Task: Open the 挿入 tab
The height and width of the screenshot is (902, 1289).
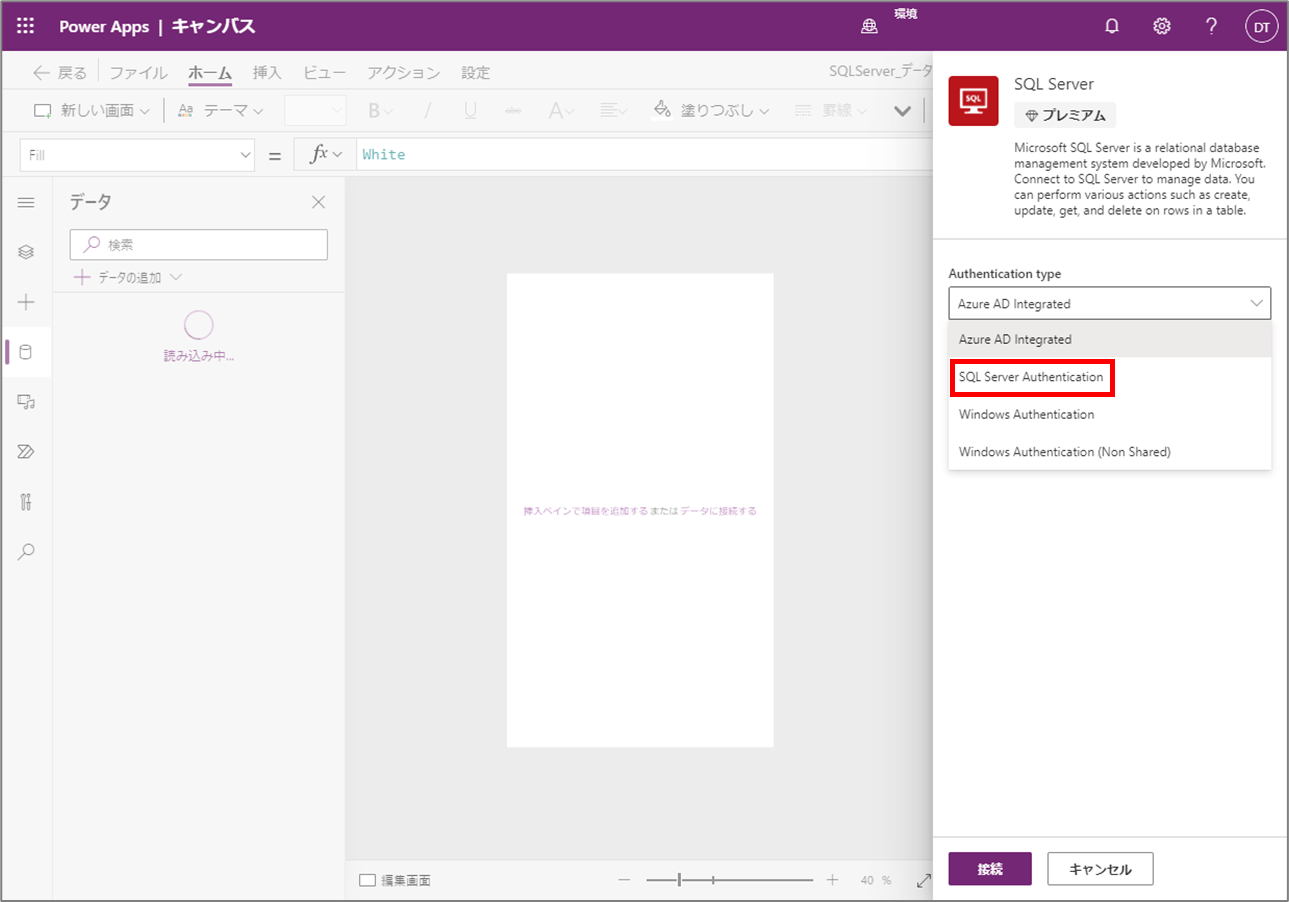Action: coord(267,72)
